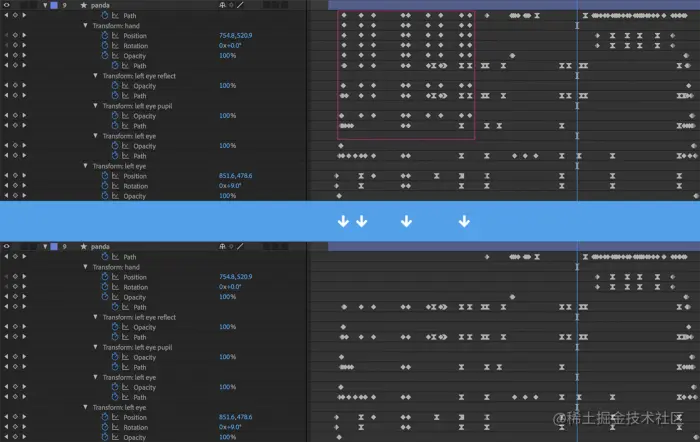Image resolution: width=700 pixels, height=442 pixels.
Task: Click left eye reflect Opacity stopwatch, lower timeline
Action: pos(115,327)
